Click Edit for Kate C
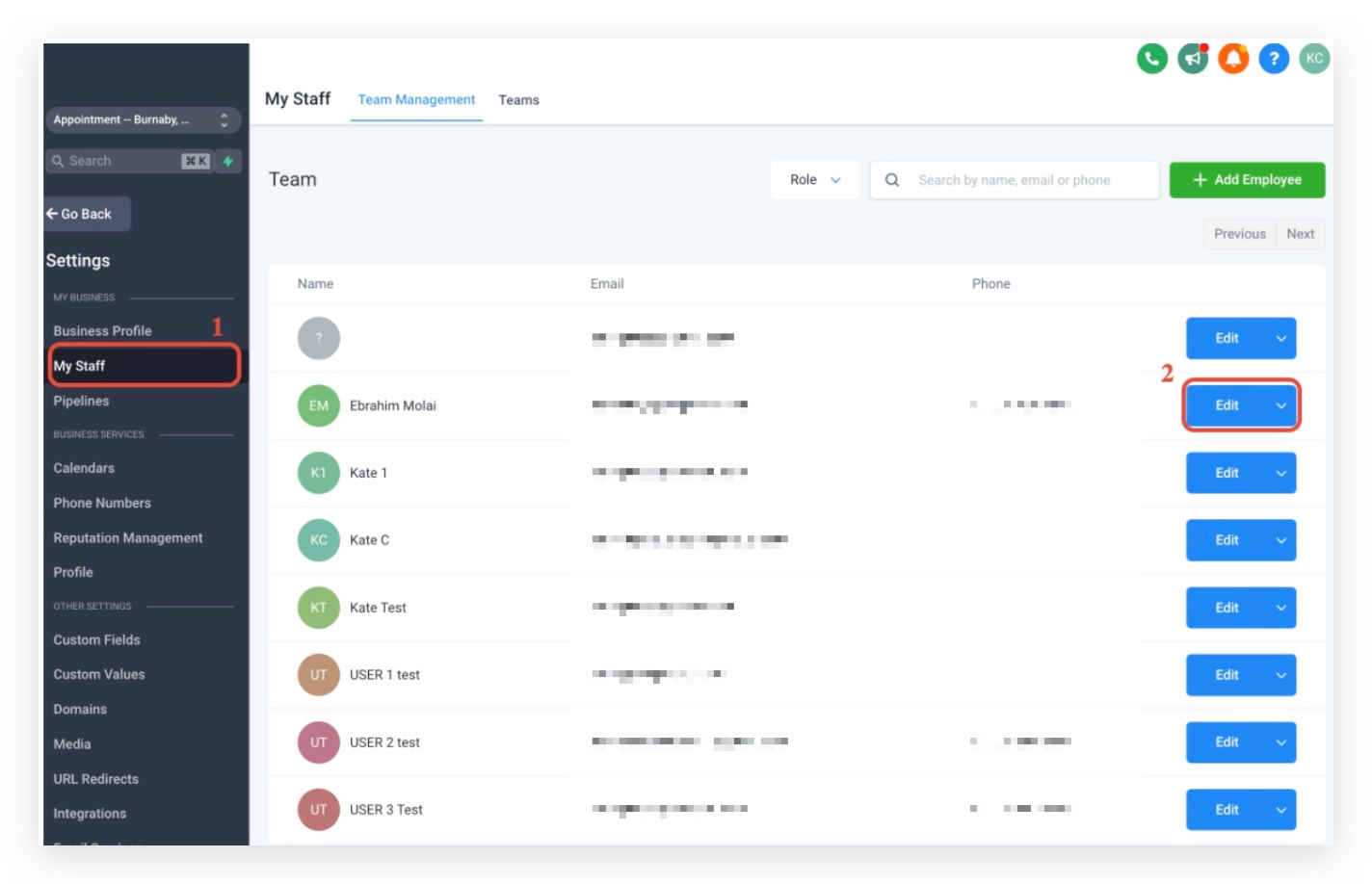This screenshot has height=884, width=1372. [x=1227, y=540]
